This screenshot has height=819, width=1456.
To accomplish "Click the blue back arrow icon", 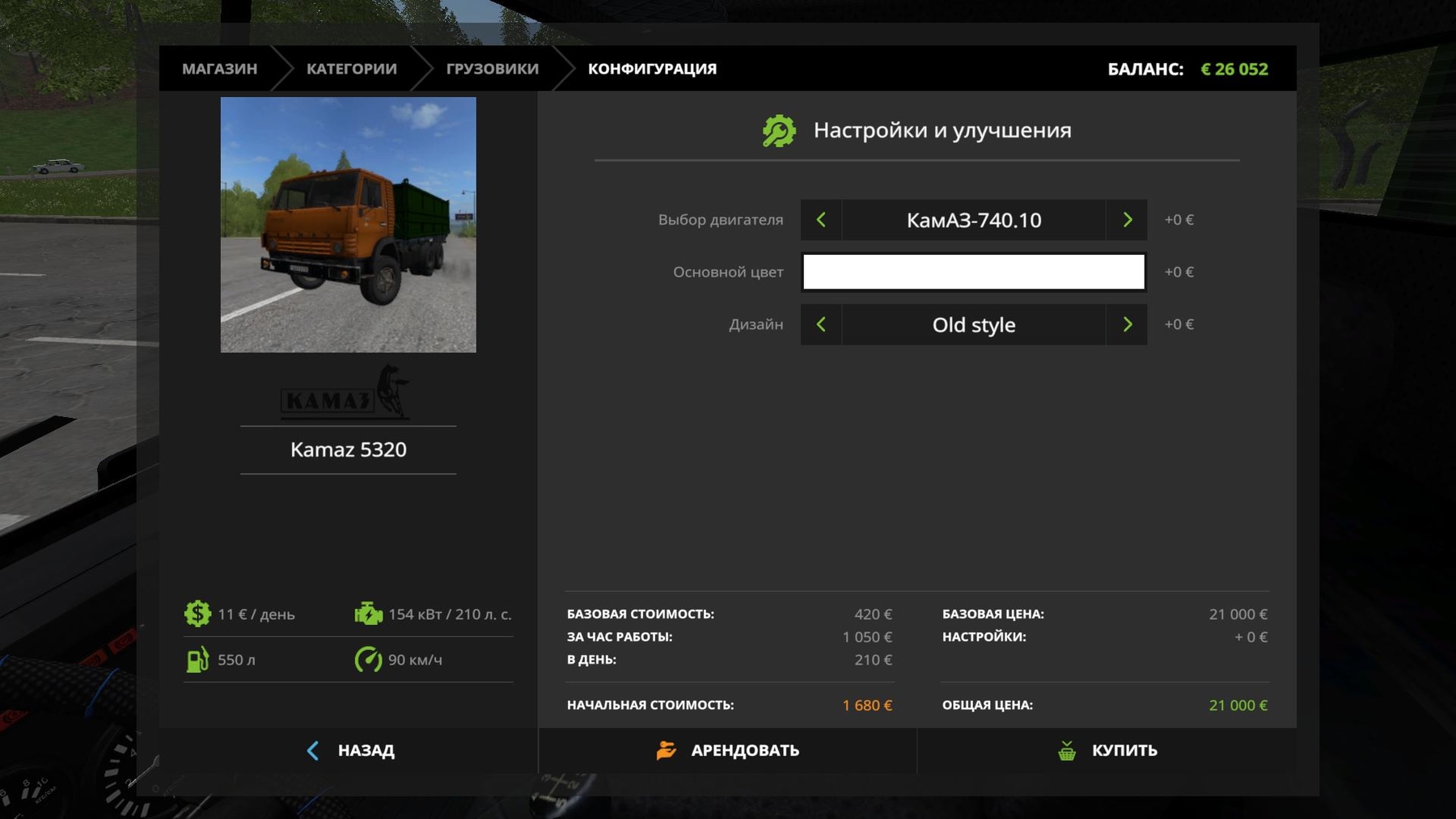I will pyautogui.click(x=313, y=750).
